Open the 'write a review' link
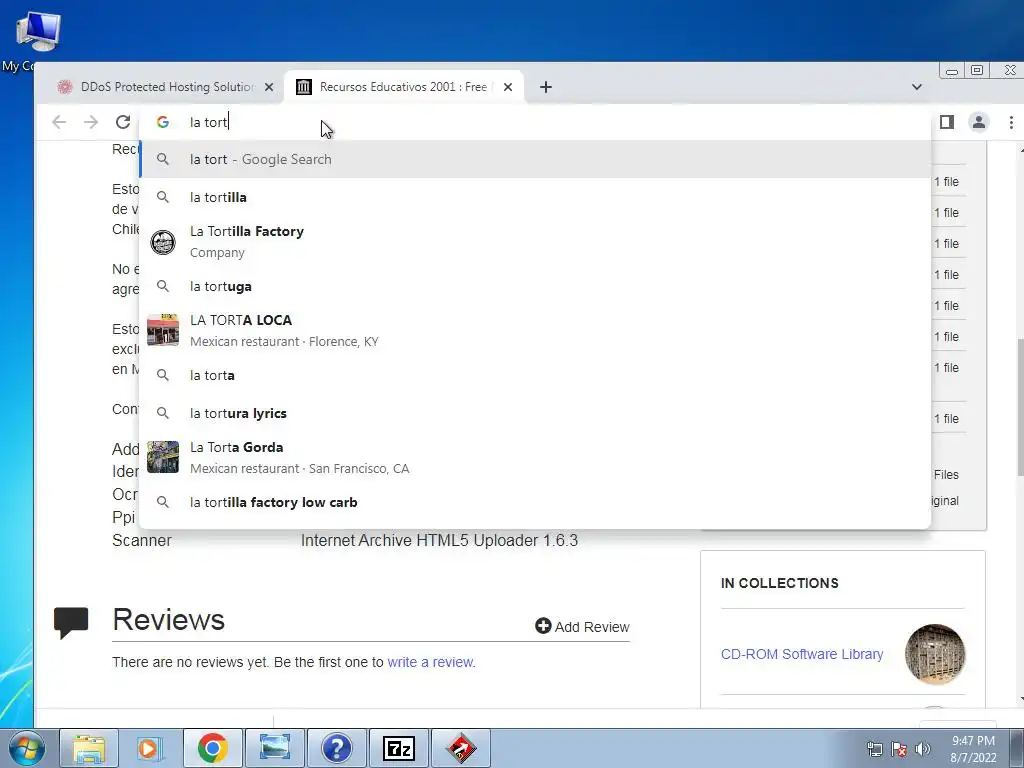 tap(430, 662)
